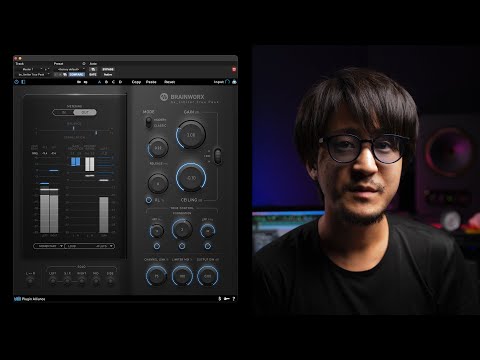The image size is (480, 360).
Task: Solo the MID channel
Action: (96, 281)
